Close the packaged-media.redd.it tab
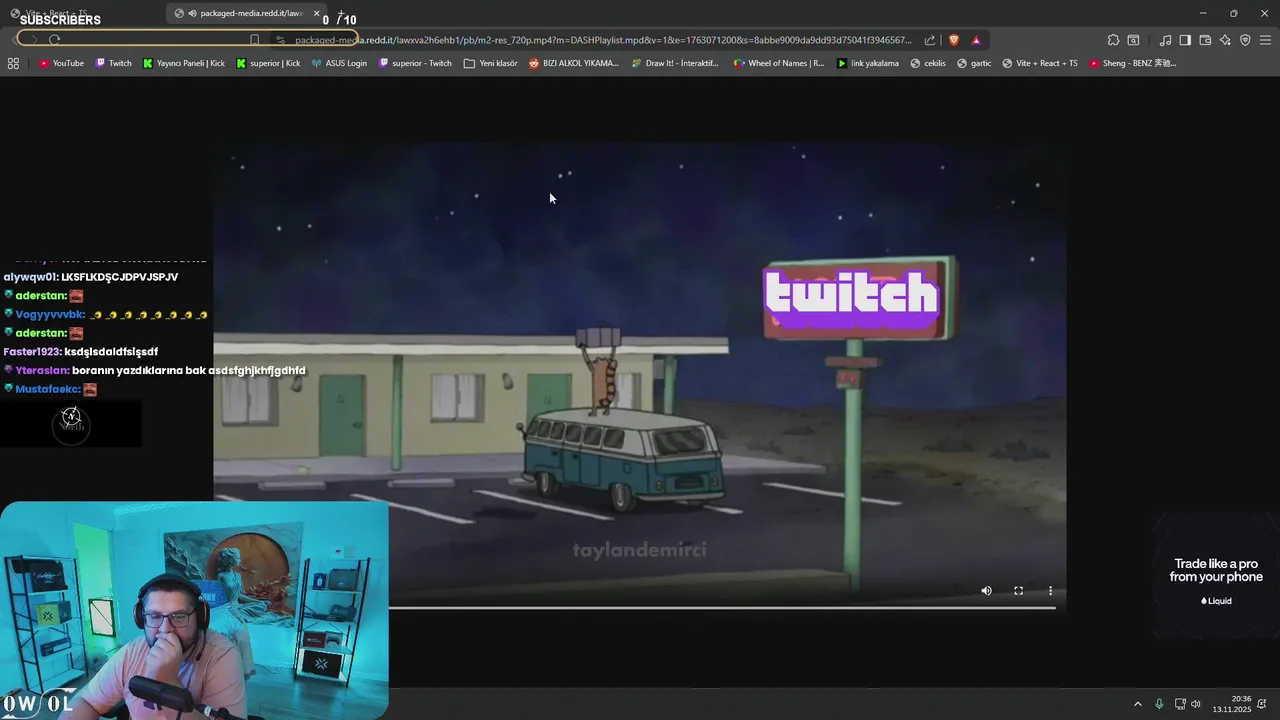Viewport: 1280px width, 720px height. [x=317, y=13]
